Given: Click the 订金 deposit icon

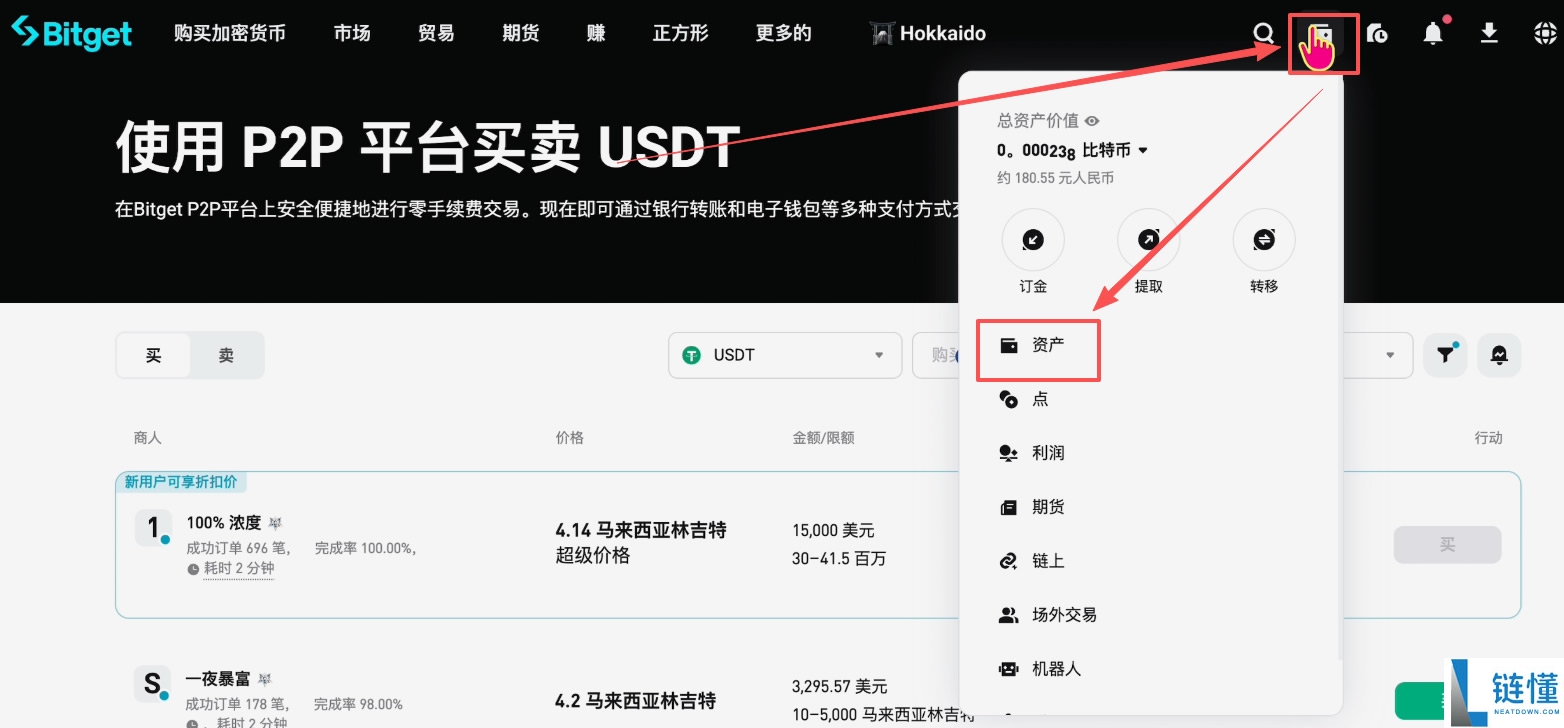Looking at the screenshot, I should (1032, 240).
